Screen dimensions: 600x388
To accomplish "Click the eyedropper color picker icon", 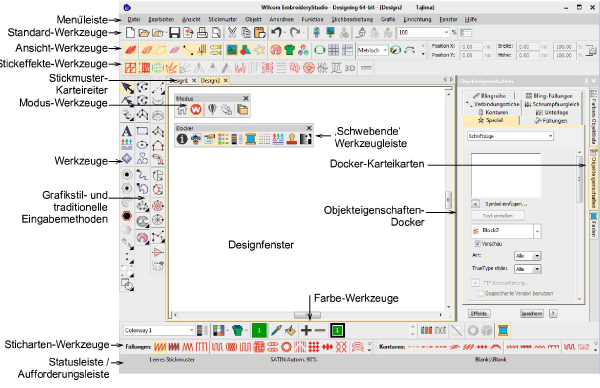I will pos(276,330).
